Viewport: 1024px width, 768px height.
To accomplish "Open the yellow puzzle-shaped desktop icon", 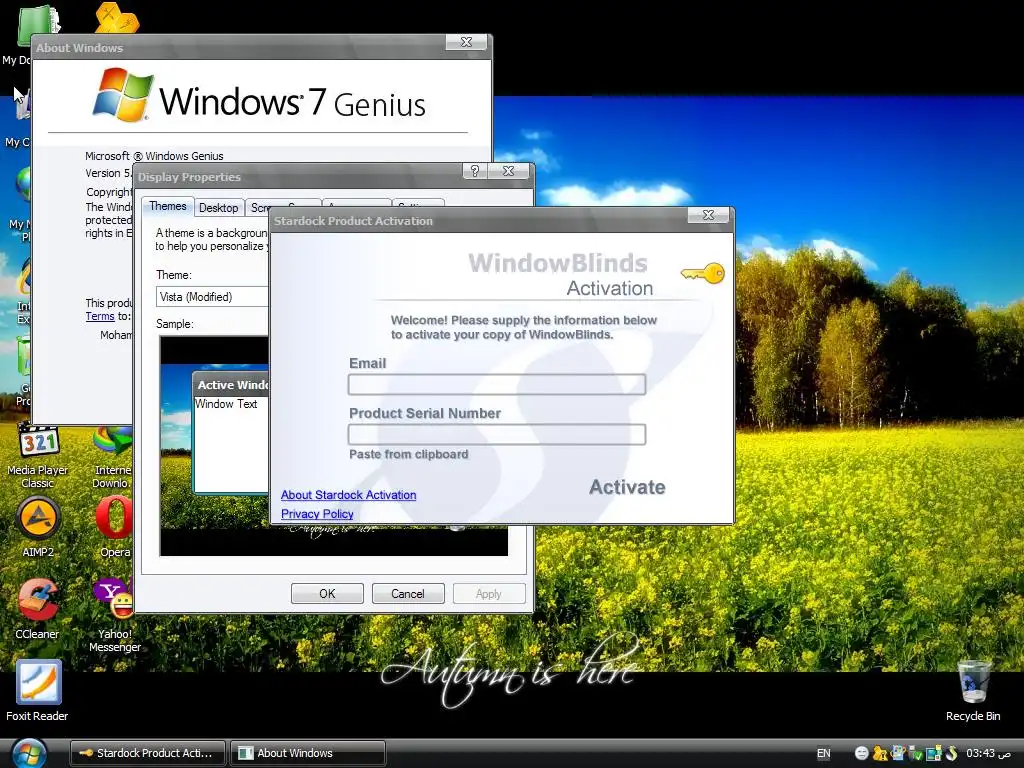I will coord(116,17).
